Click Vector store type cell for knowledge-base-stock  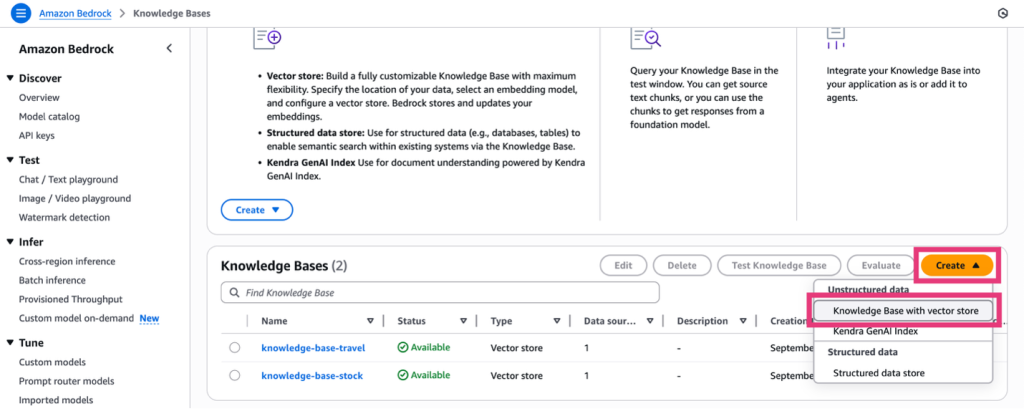517,376
